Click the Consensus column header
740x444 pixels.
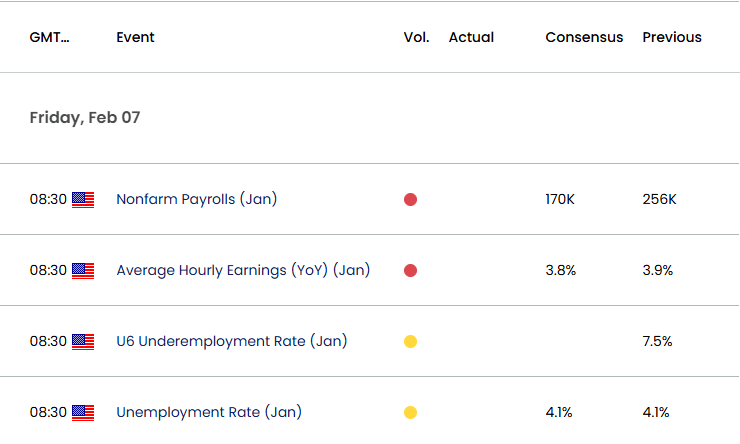click(x=584, y=37)
